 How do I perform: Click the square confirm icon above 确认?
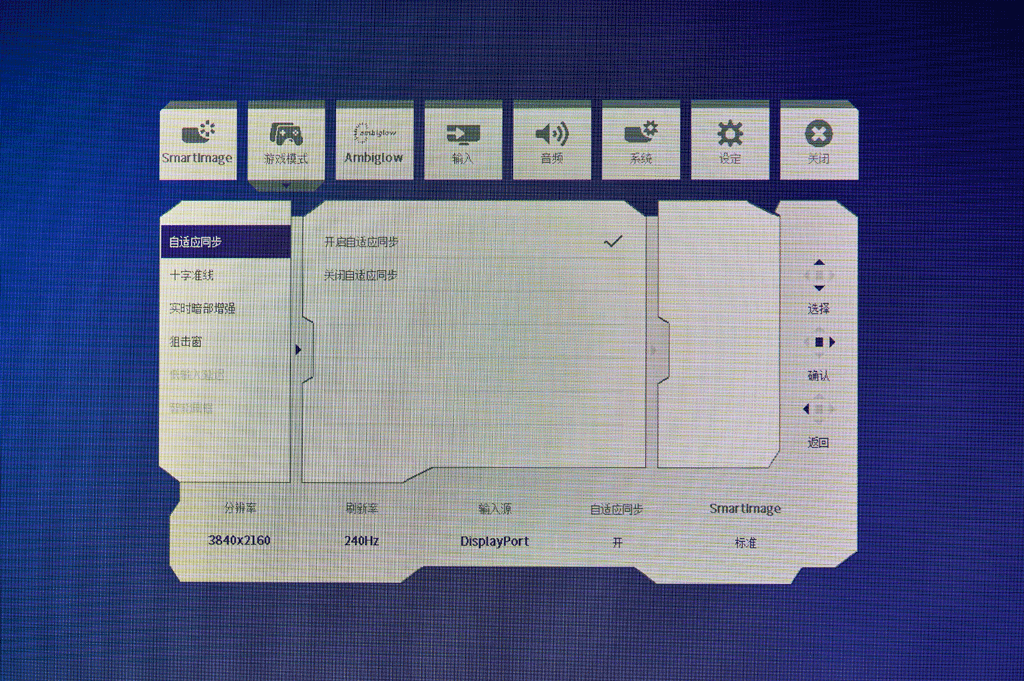coord(819,342)
